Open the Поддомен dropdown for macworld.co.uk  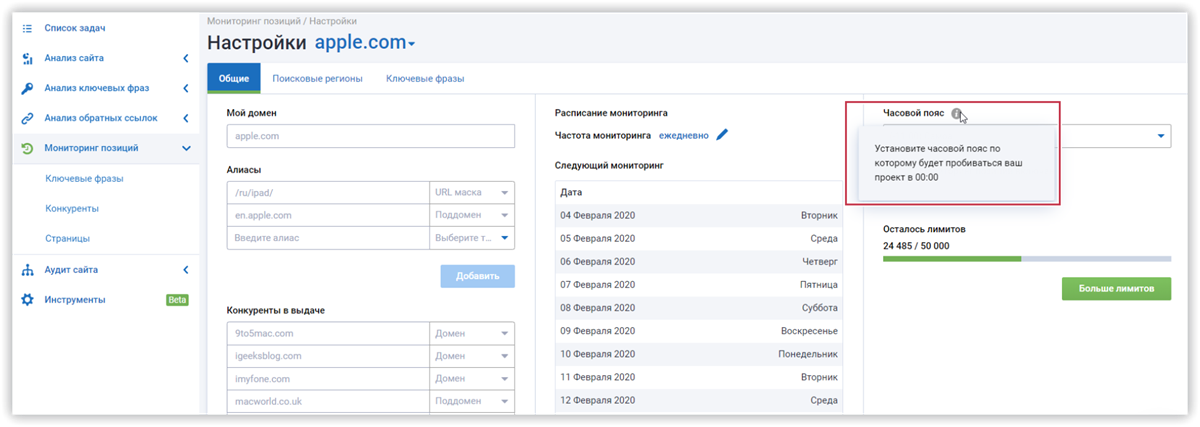click(x=472, y=402)
